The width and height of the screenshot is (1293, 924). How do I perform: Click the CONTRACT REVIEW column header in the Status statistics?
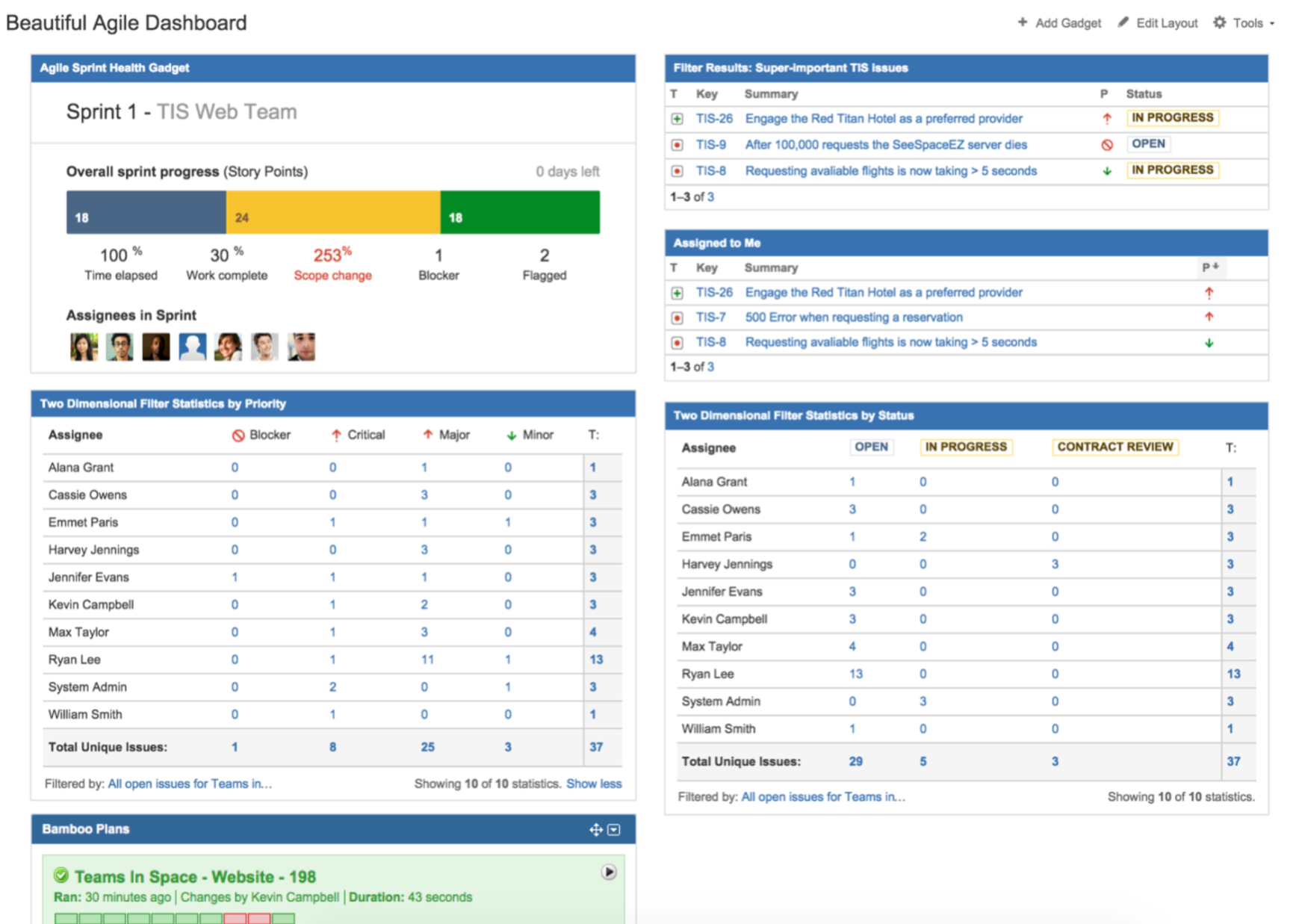pyautogui.click(x=1115, y=447)
